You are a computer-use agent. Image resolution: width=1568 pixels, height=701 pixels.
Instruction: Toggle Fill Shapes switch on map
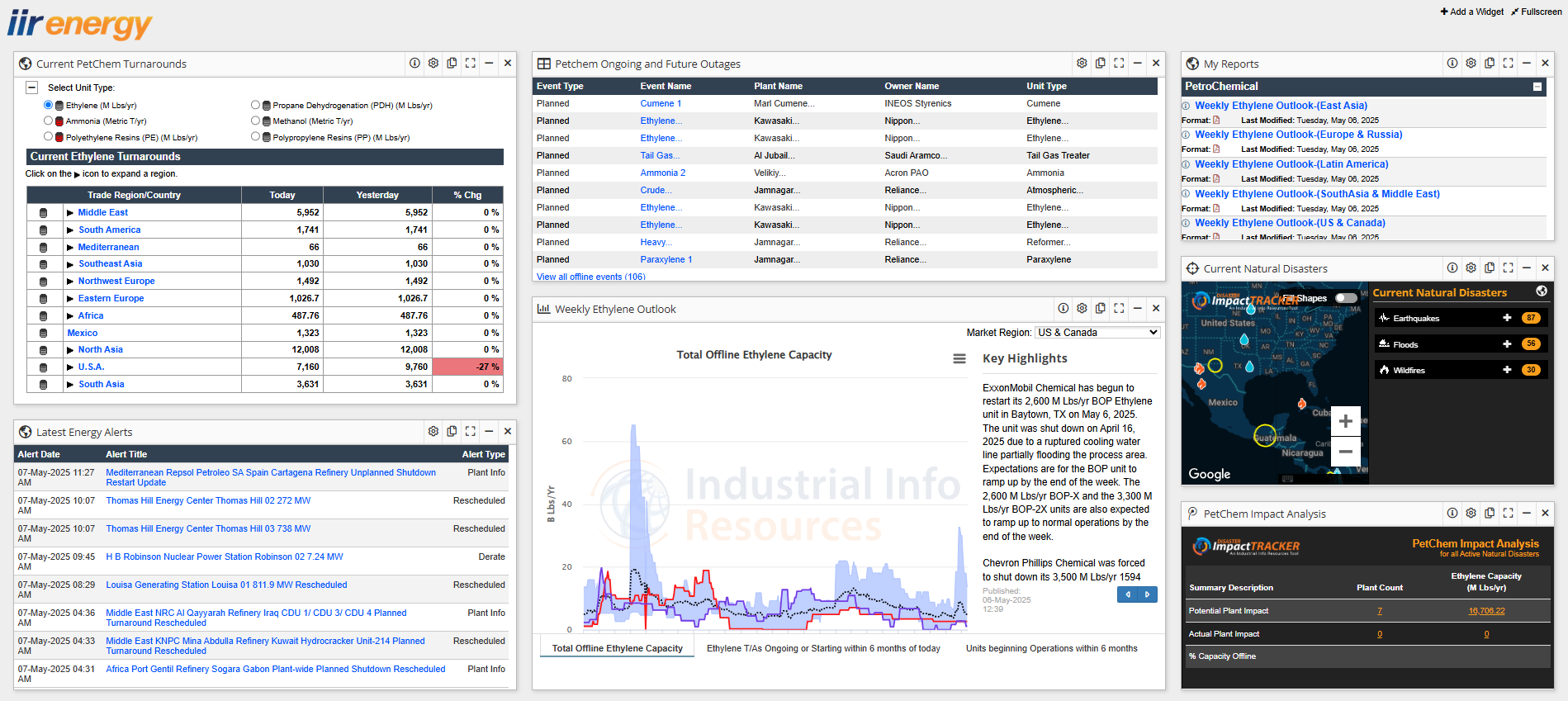[x=1346, y=298]
